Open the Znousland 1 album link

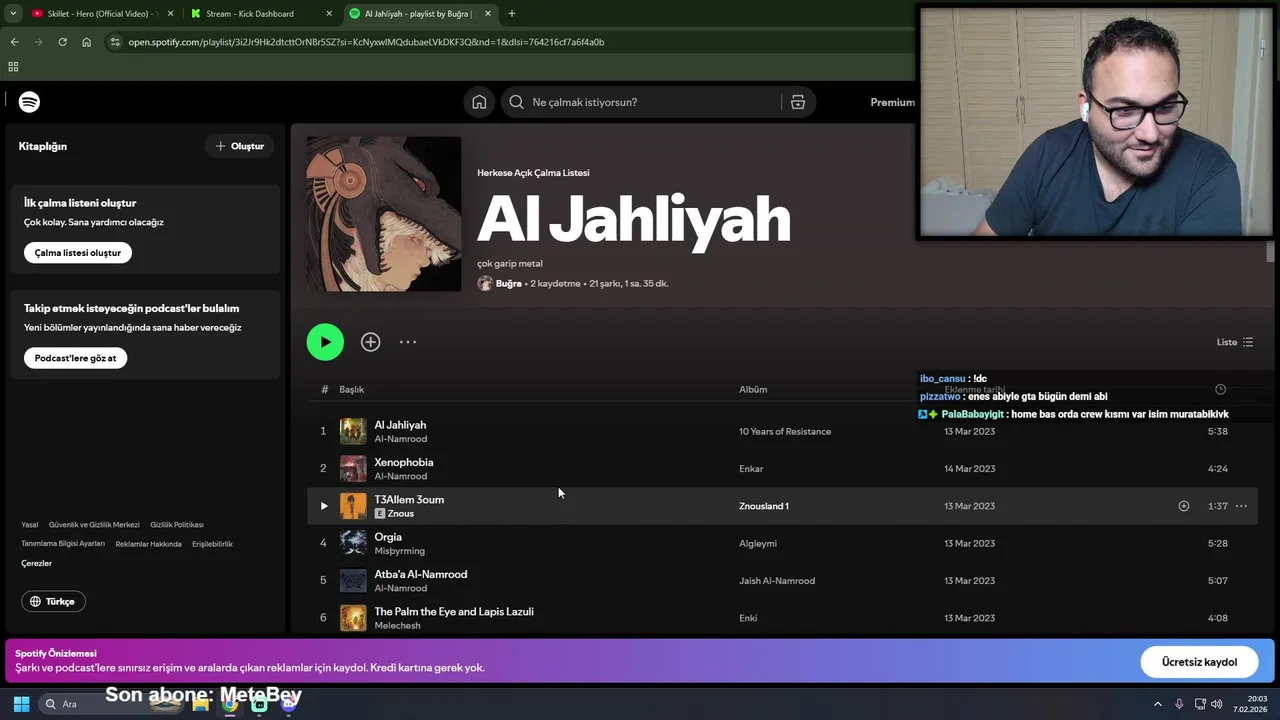click(x=764, y=506)
